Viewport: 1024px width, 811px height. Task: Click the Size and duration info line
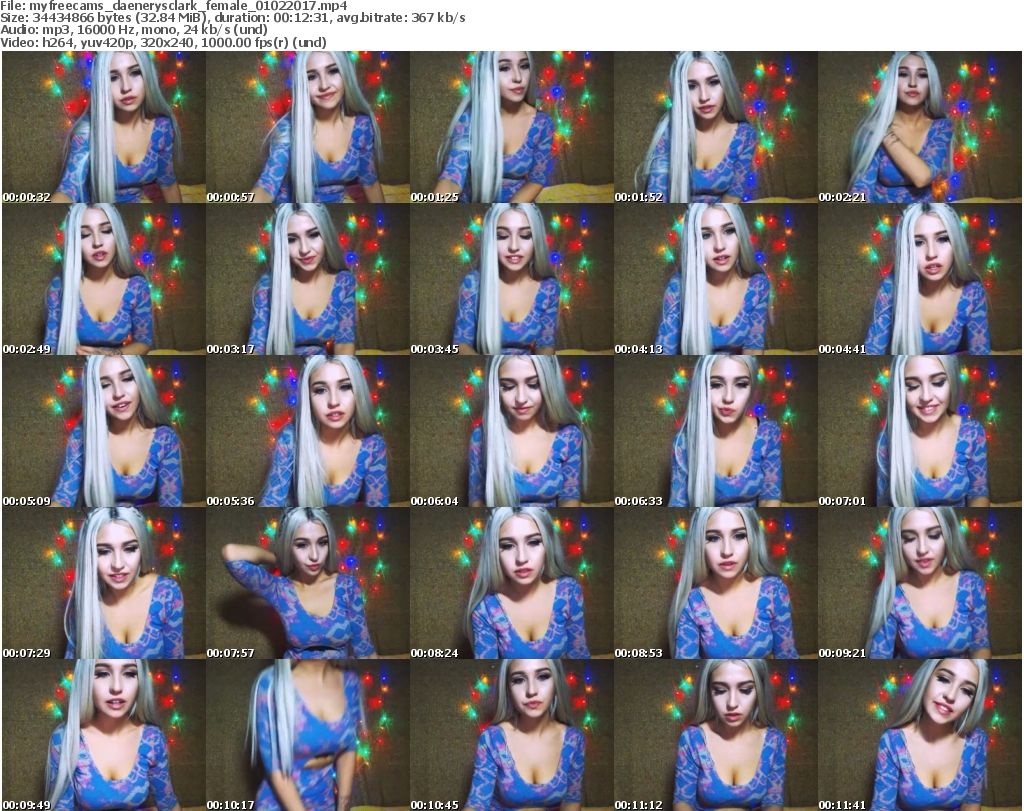pos(233,18)
